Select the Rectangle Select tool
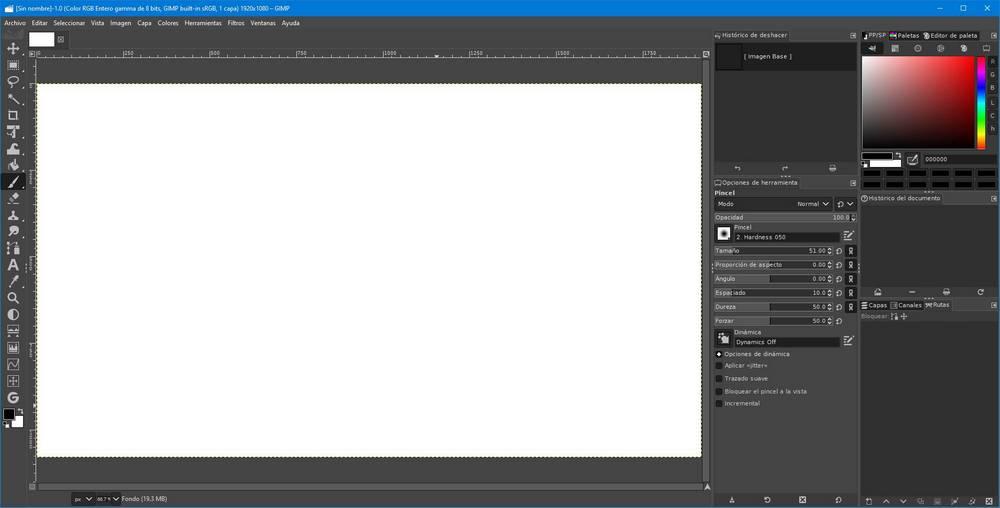Screen dimensions: 1000x508 13,66
